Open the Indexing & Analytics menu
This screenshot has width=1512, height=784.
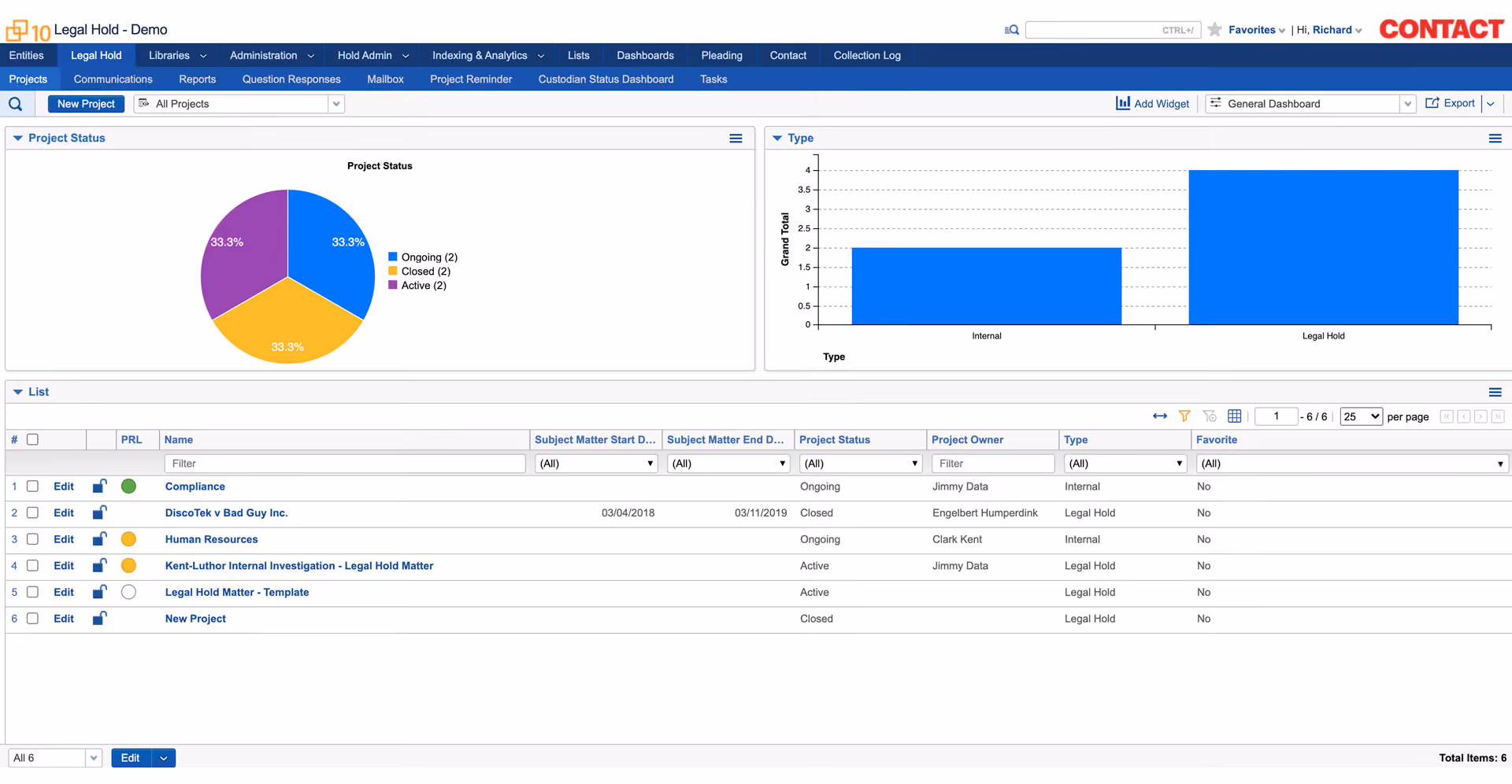tap(488, 55)
